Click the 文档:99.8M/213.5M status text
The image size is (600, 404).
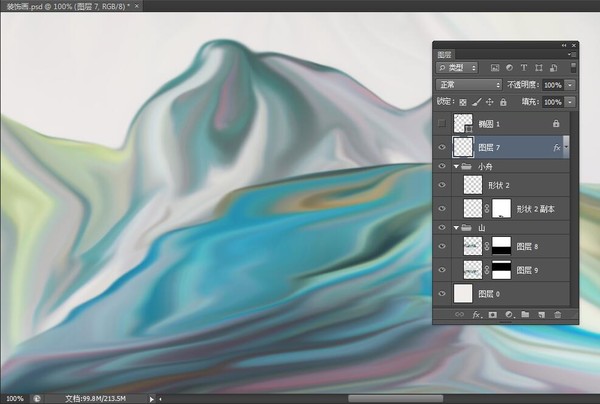click(96, 399)
